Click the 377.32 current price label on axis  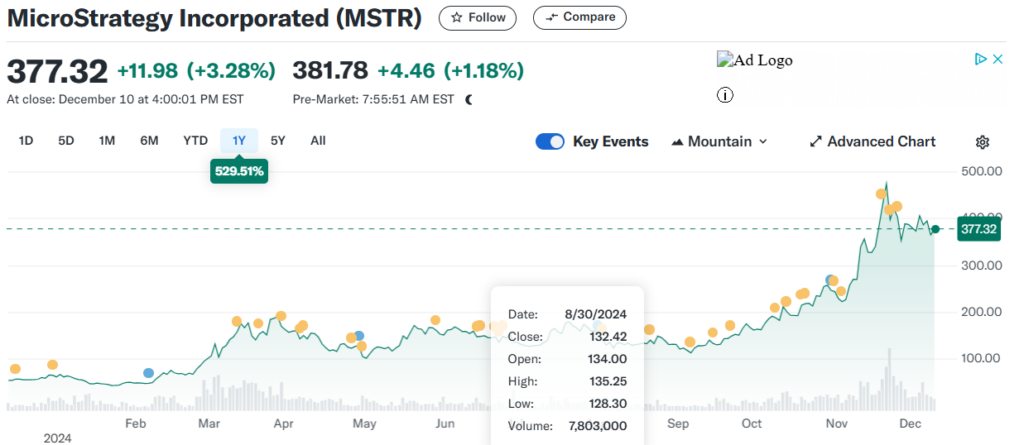pyautogui.click(x=978, y=229)
